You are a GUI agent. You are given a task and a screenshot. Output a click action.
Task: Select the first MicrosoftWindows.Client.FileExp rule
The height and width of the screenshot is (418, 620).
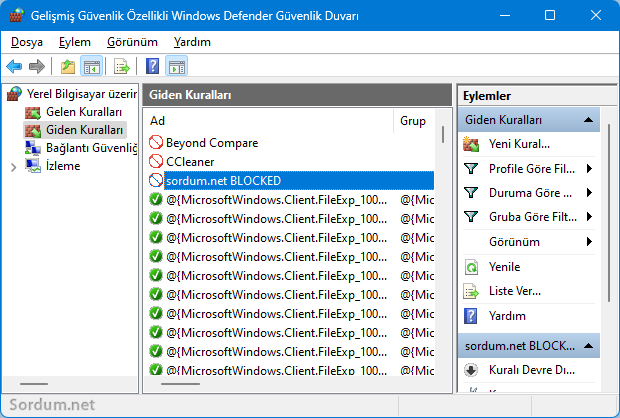pyautogui.click(x=291, y=200)
